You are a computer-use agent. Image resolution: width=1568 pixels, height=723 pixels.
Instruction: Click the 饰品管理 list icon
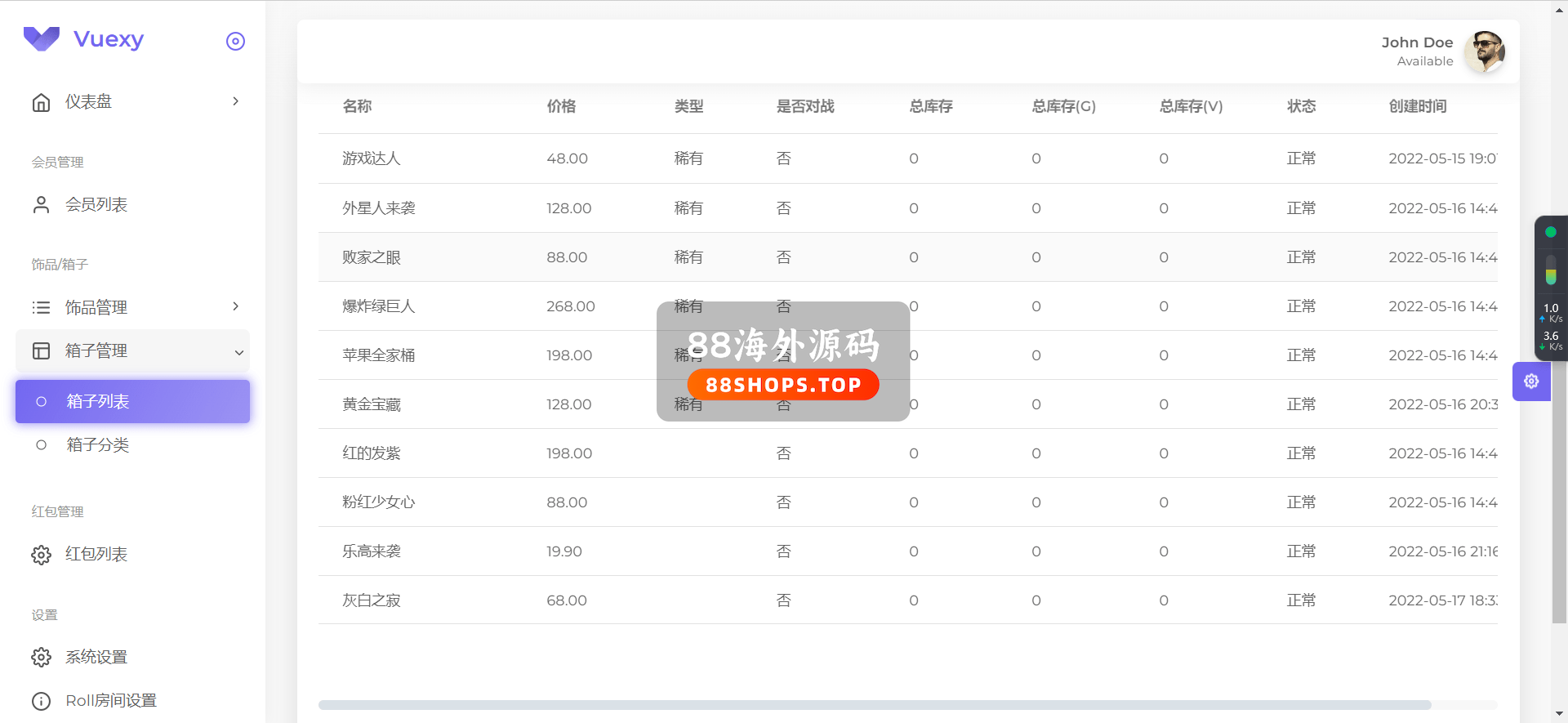tap(41, 307)
